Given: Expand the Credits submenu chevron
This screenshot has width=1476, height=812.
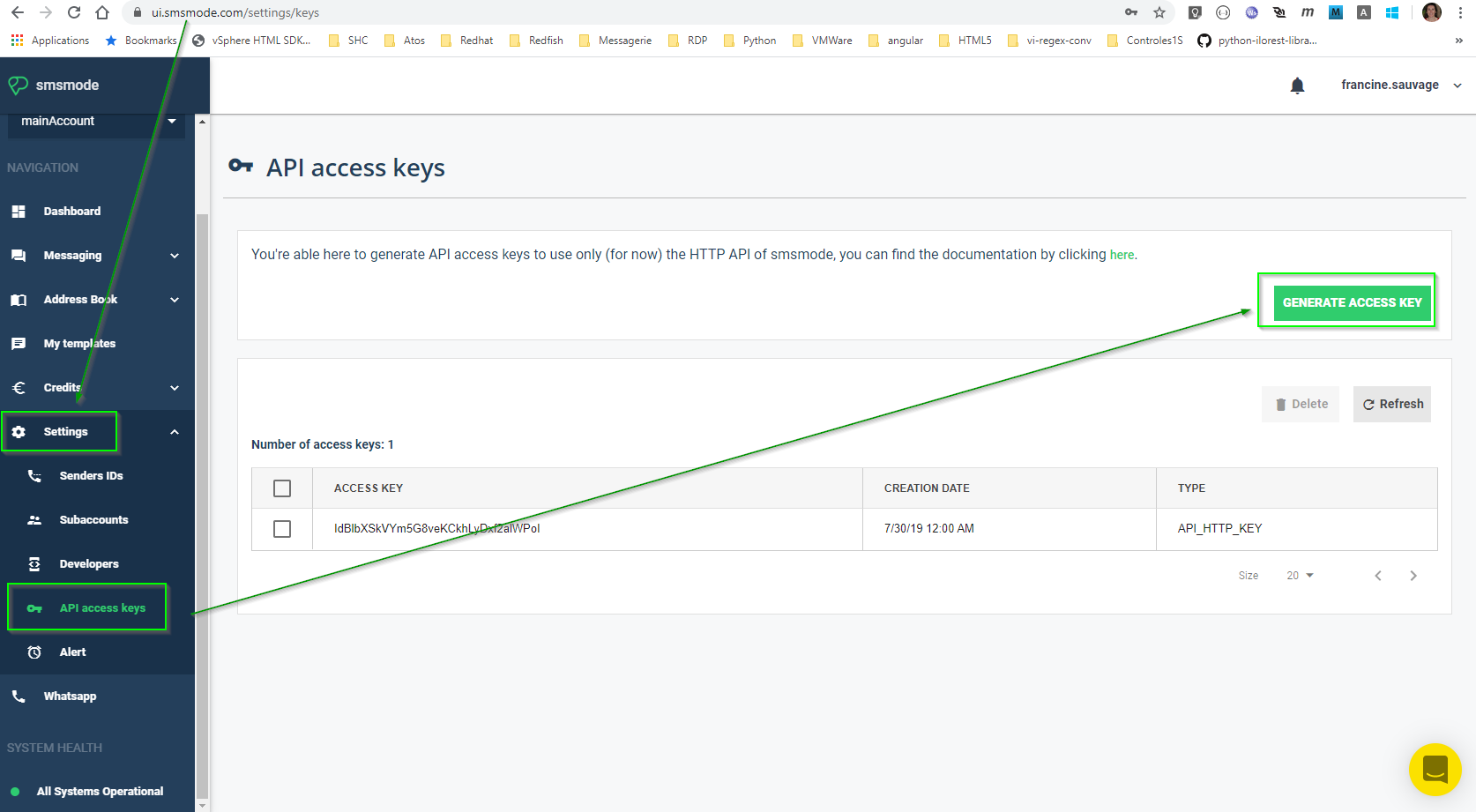Looking at the screenshot, I should (175, 388).
